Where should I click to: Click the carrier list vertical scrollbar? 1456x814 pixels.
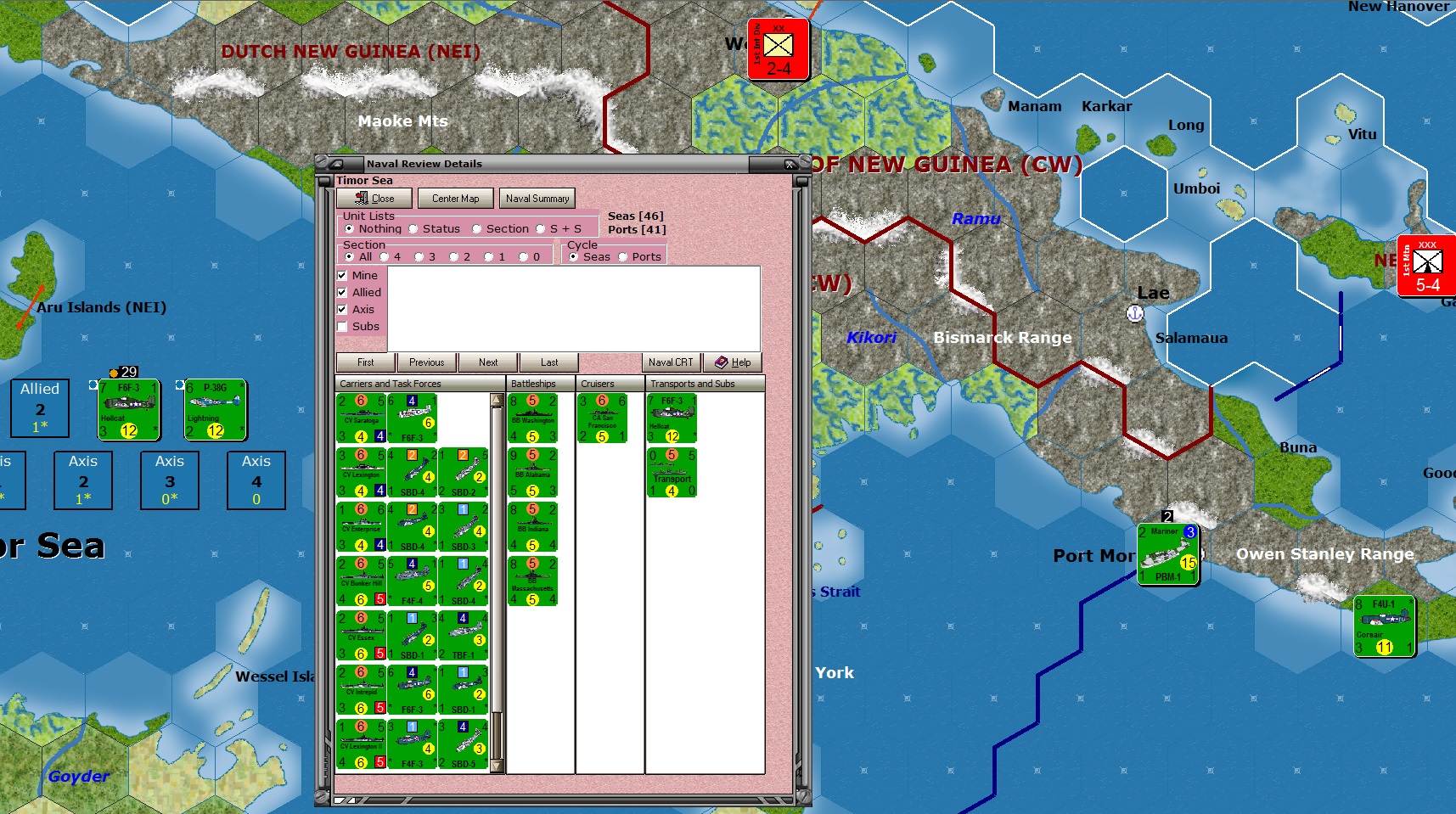[x=498, y=583]
